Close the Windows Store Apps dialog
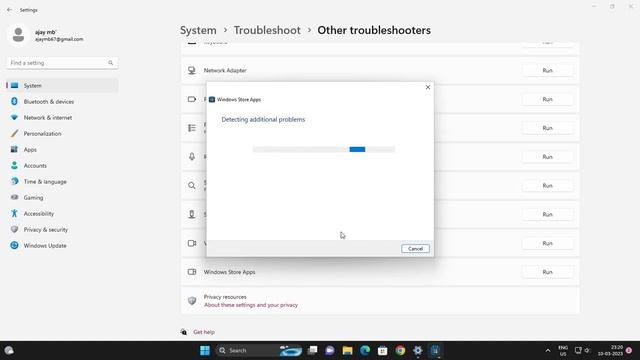640x360 pixels. click(x=428, y=87)
